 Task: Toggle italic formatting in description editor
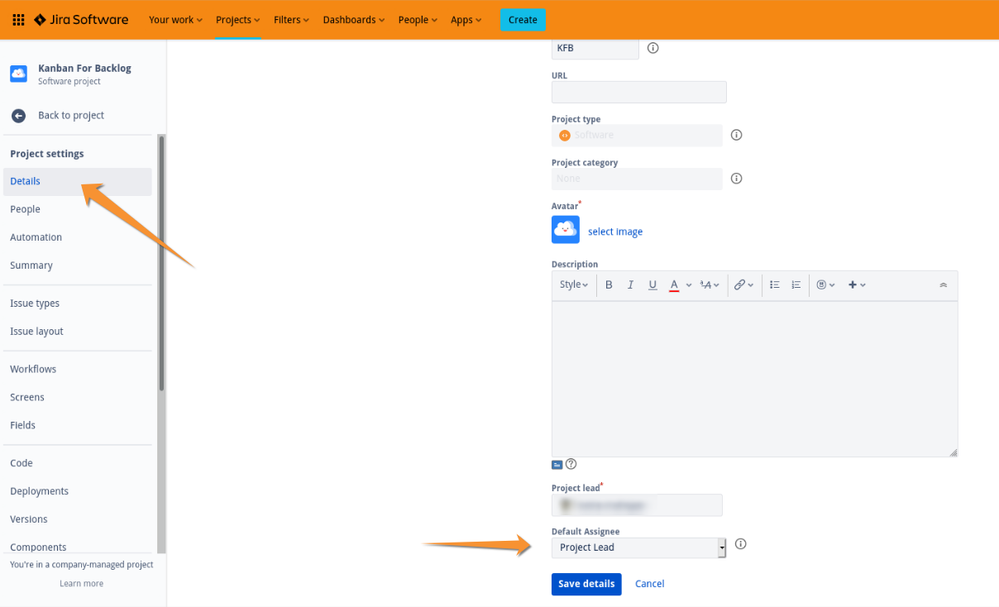pyautogui.click(x=630, y=285)
